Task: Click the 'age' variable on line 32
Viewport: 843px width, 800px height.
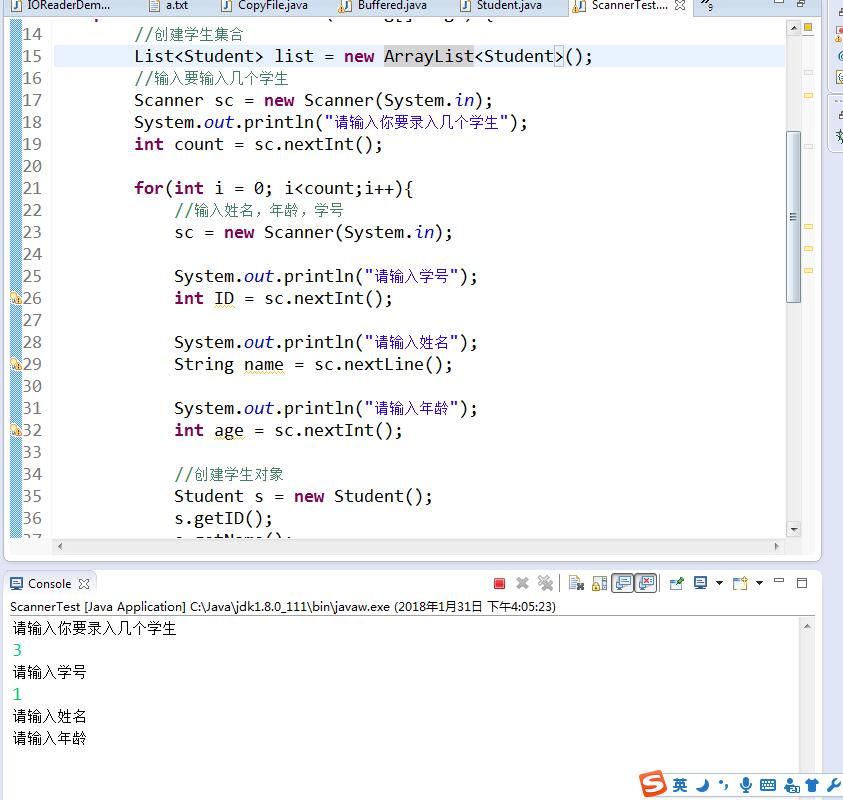Action: pos(229,431)
